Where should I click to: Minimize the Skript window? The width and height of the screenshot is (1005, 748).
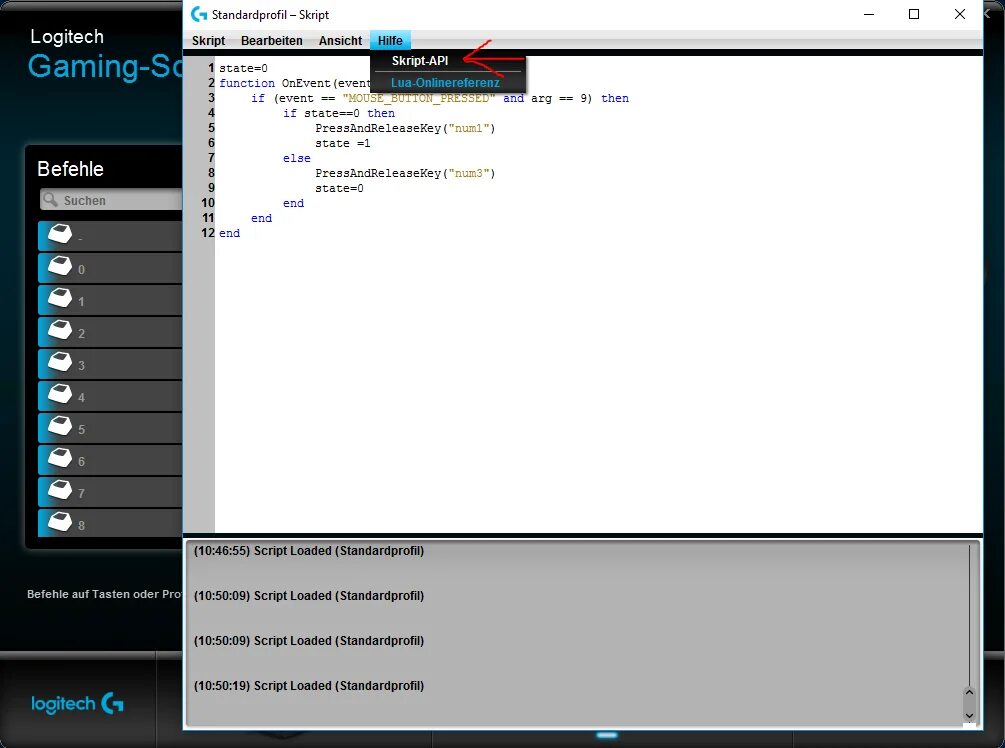coord(869,14)
